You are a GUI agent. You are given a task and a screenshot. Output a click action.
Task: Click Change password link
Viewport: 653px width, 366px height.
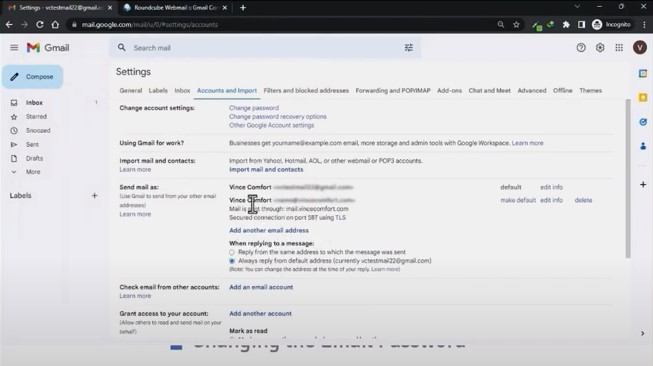coord(254,108)
